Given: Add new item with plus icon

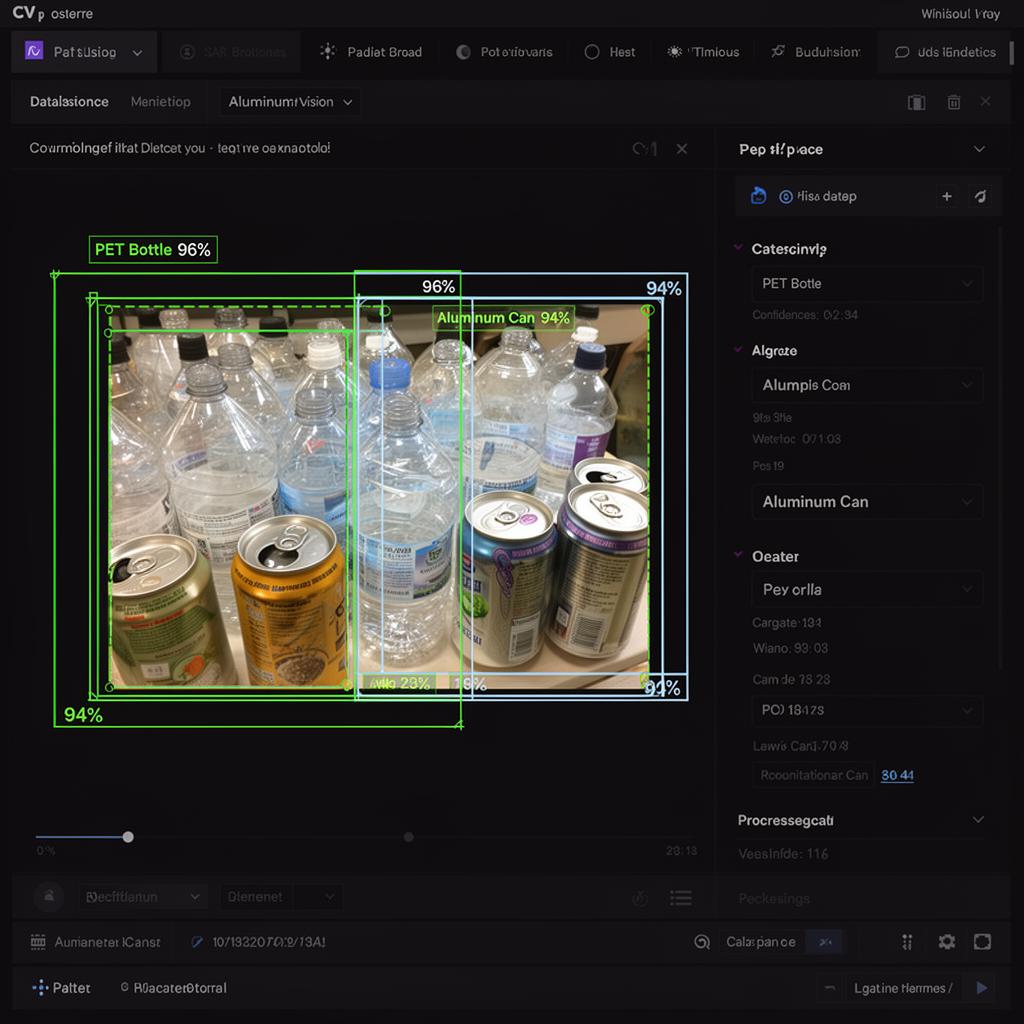Looking at the screenshot, I should tap(946, 196).
